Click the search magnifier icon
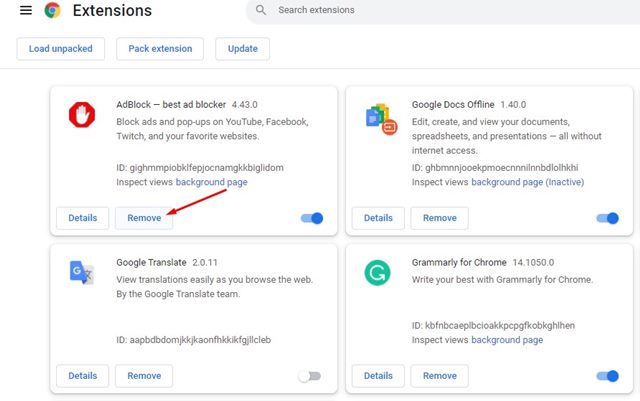640x401 pixels. point(261,10)
